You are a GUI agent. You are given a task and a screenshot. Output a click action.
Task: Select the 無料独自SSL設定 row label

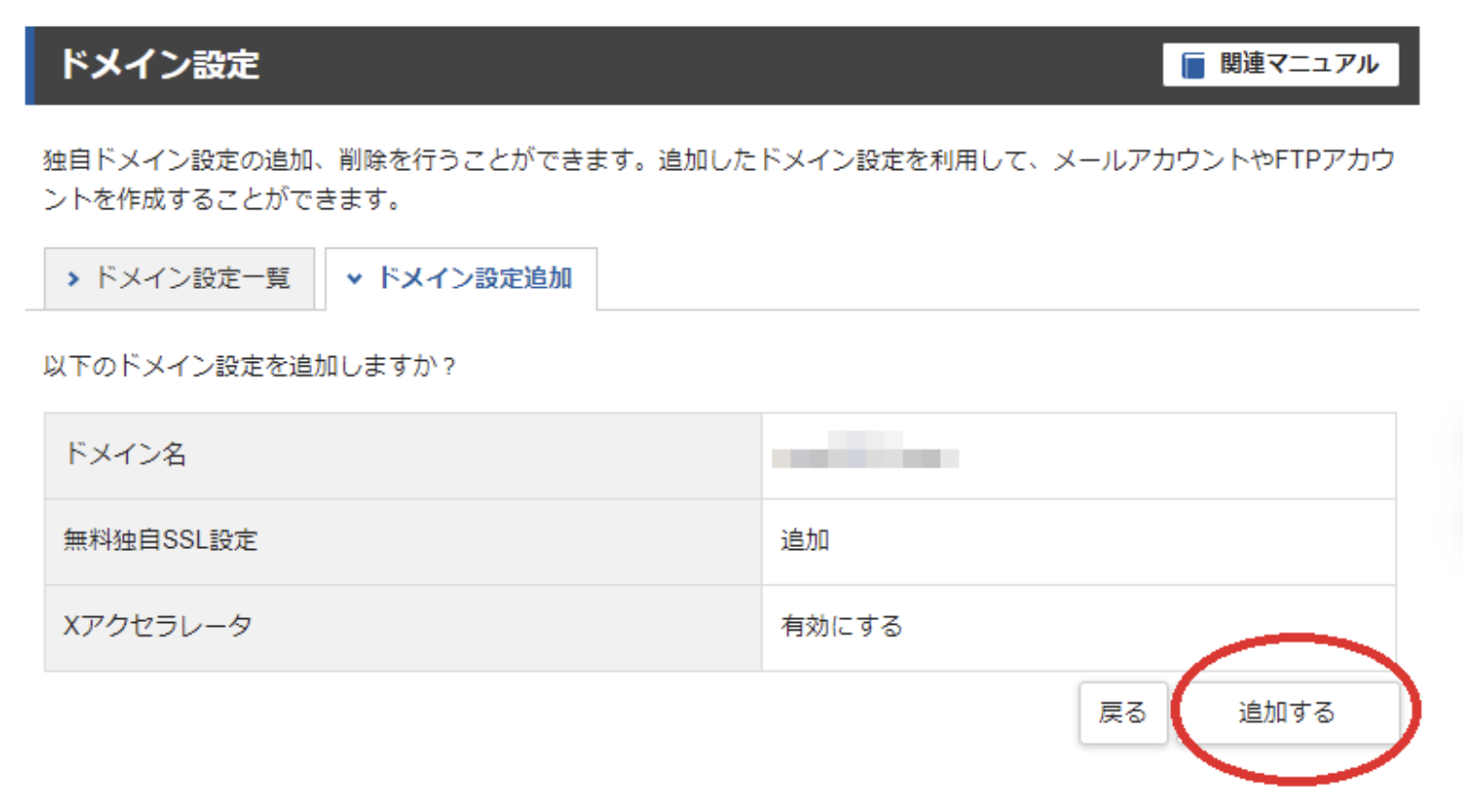(160, 540)
